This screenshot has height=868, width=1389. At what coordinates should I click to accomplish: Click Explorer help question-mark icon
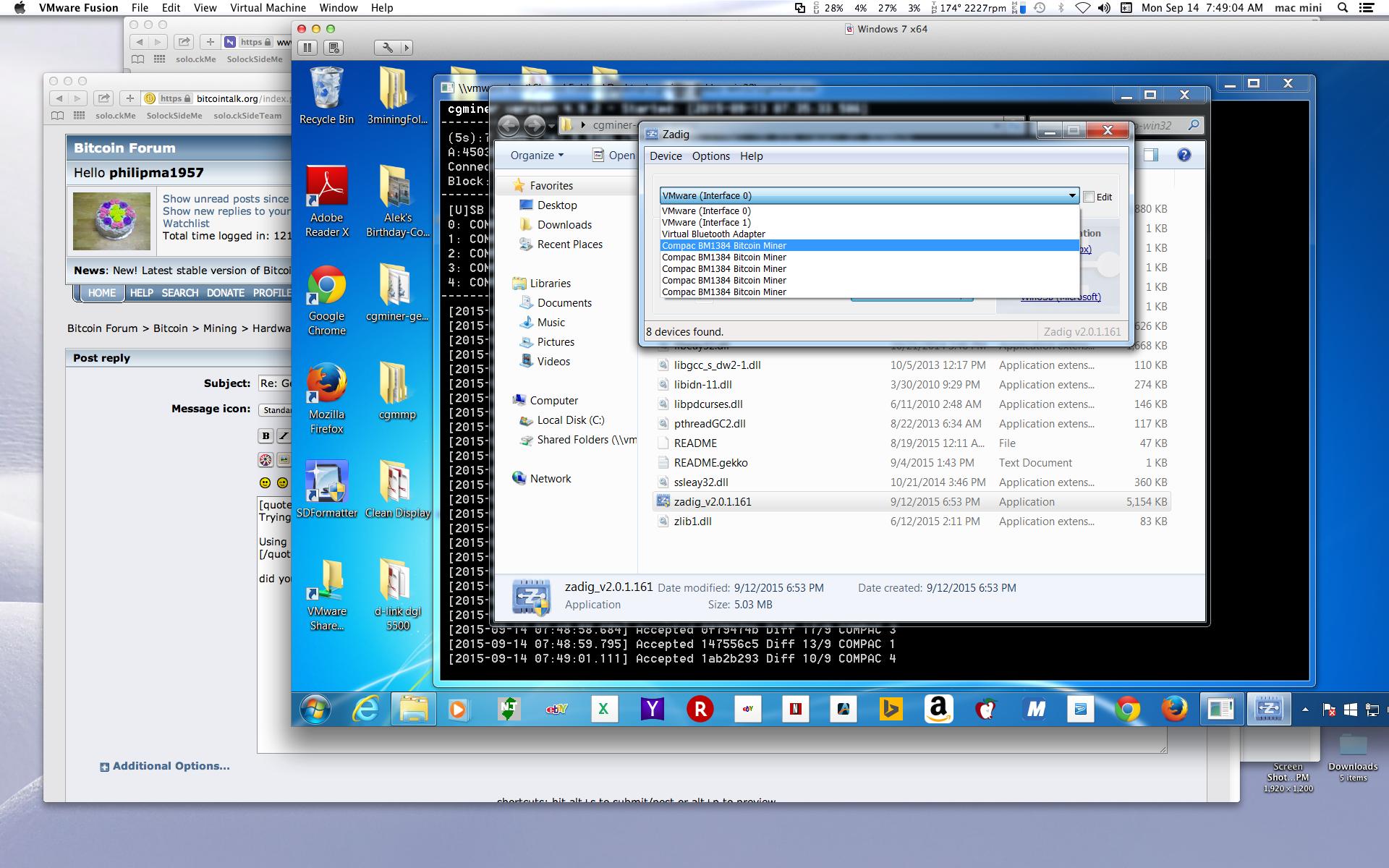1184,155
